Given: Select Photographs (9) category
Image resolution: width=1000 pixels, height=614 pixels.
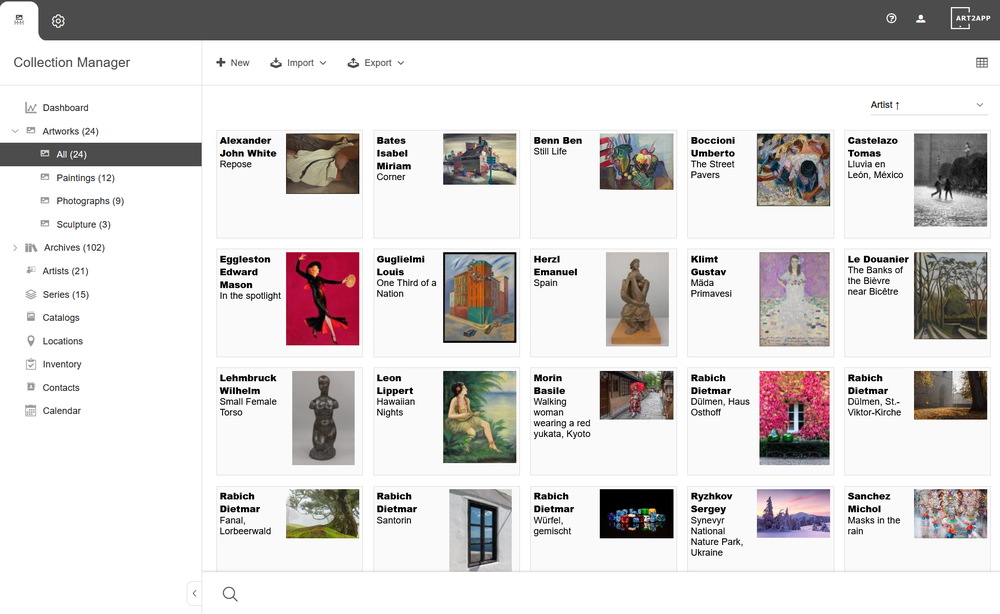Looking at the screenshot, I should pyautogui.click(x=90, y=201).
